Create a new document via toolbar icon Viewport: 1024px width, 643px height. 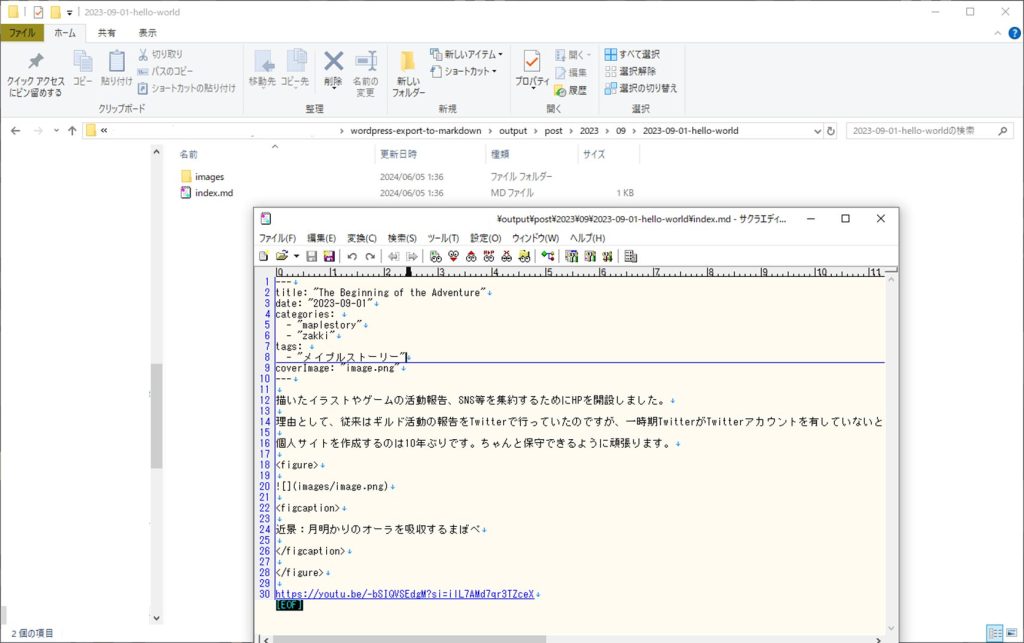[x=264, y=256]
